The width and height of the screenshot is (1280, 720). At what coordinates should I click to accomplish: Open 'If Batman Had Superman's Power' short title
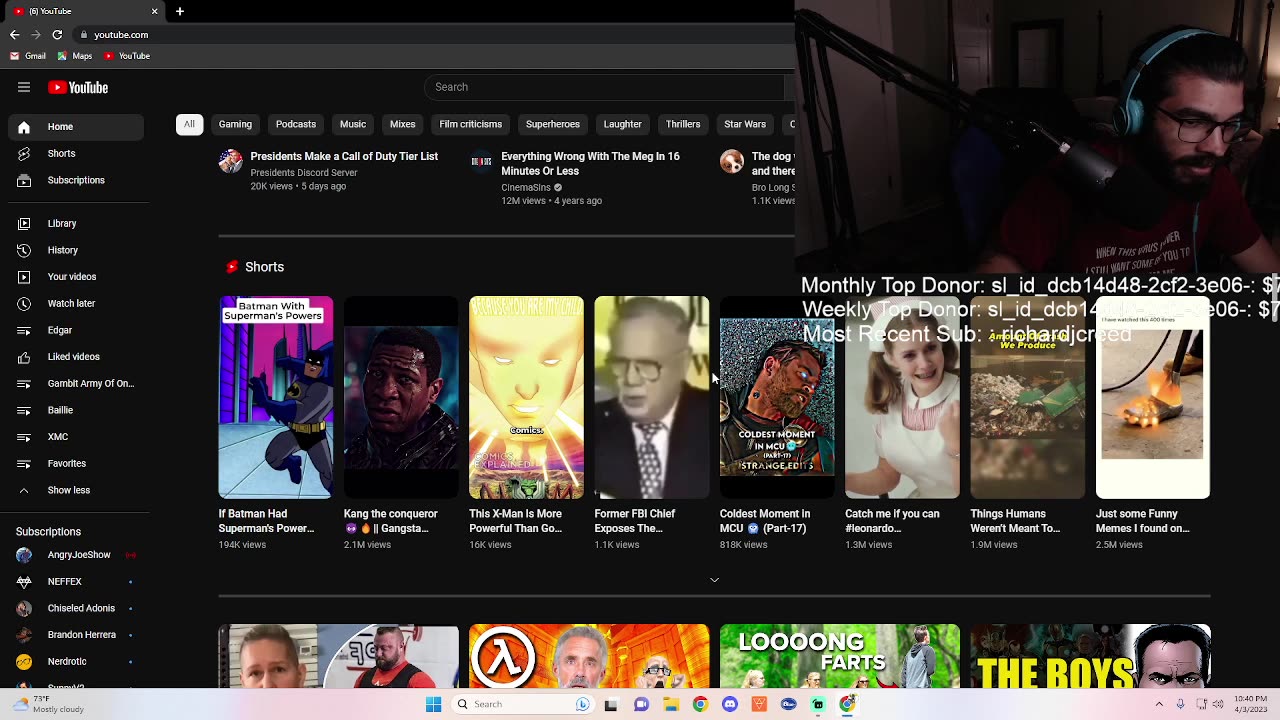tap(266, 521)
